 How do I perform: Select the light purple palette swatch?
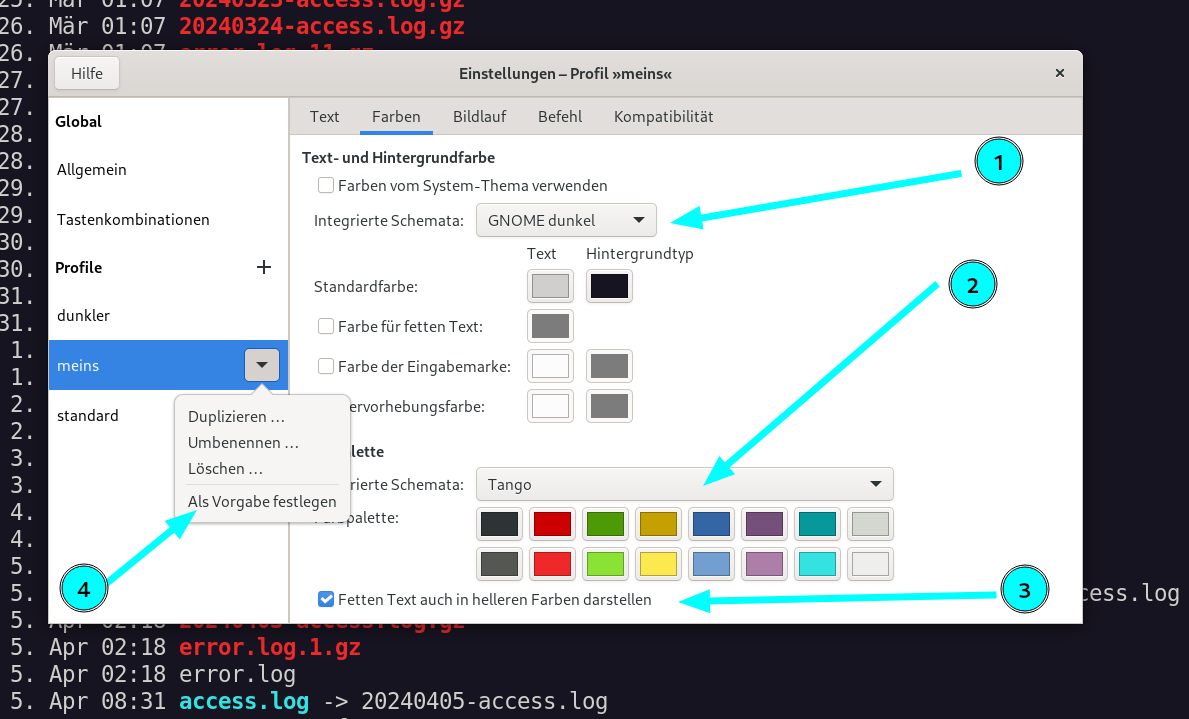coord(764,564)
